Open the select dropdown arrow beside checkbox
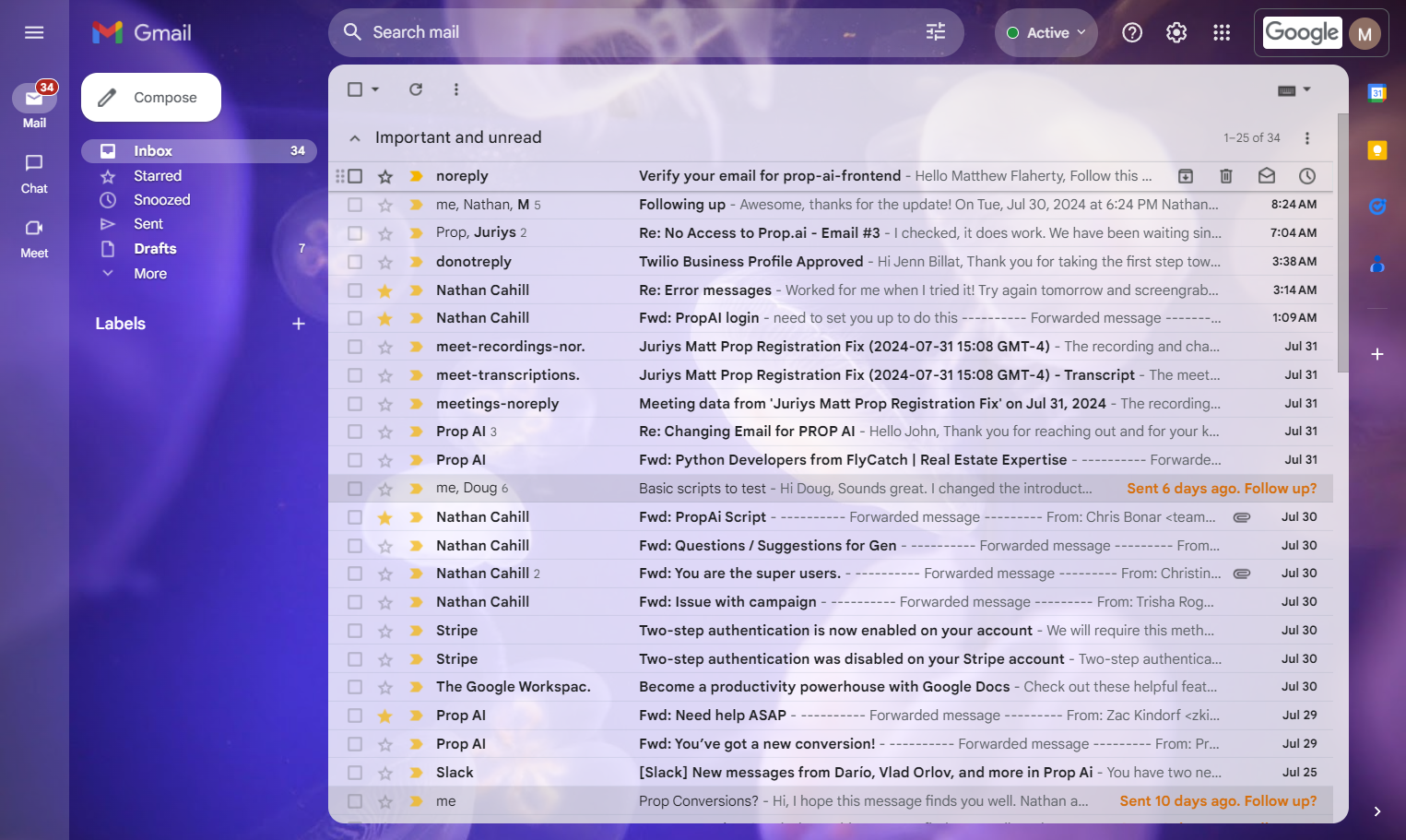1406x840 pixels. 375,89
